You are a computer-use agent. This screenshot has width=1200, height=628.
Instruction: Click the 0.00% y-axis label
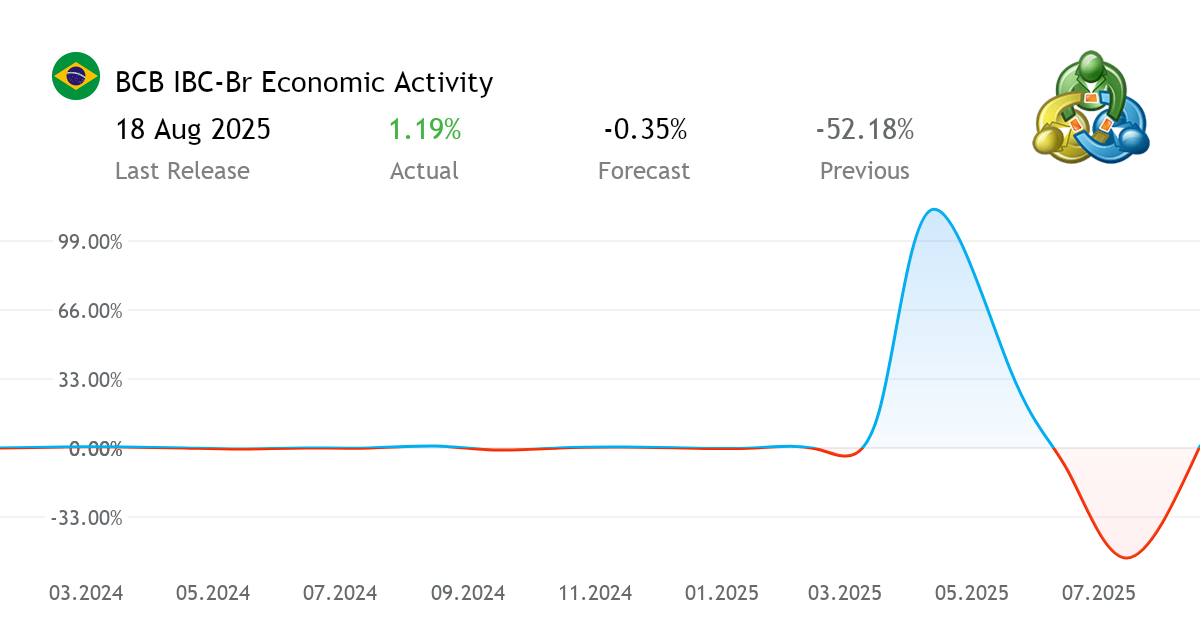coord(95,449)
